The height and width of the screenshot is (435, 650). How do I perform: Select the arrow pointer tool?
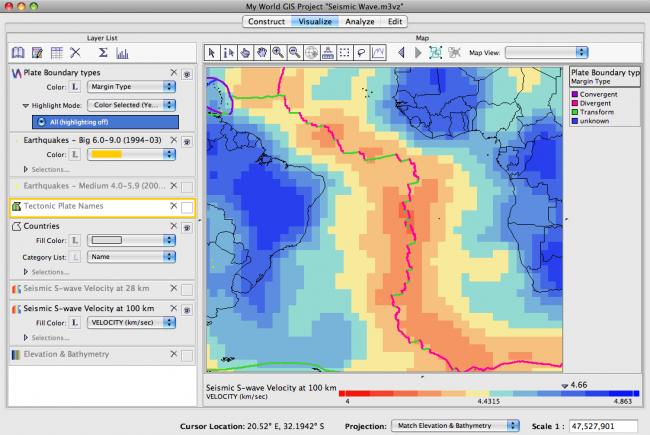click(x=213, y=52)
